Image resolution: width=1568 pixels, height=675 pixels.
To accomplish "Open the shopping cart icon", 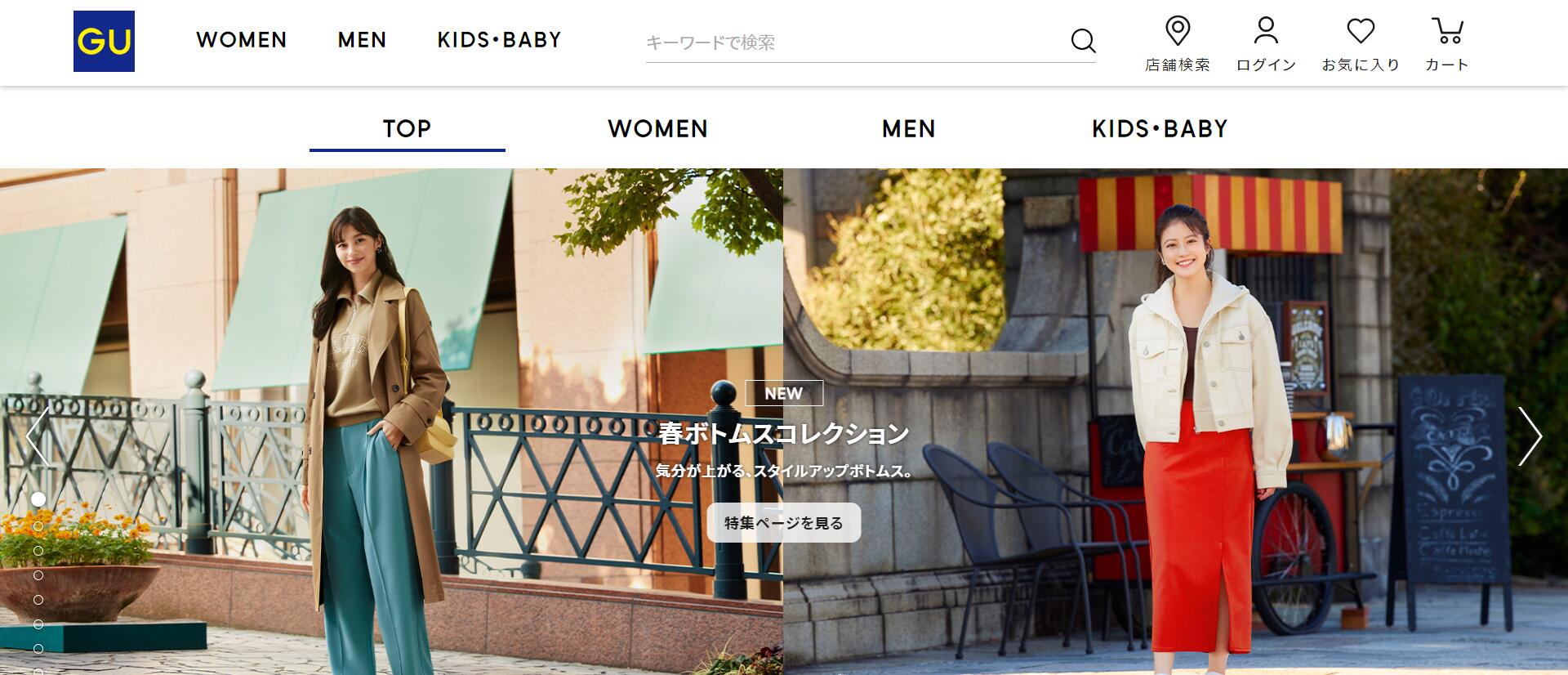I will click(1447, 32).
